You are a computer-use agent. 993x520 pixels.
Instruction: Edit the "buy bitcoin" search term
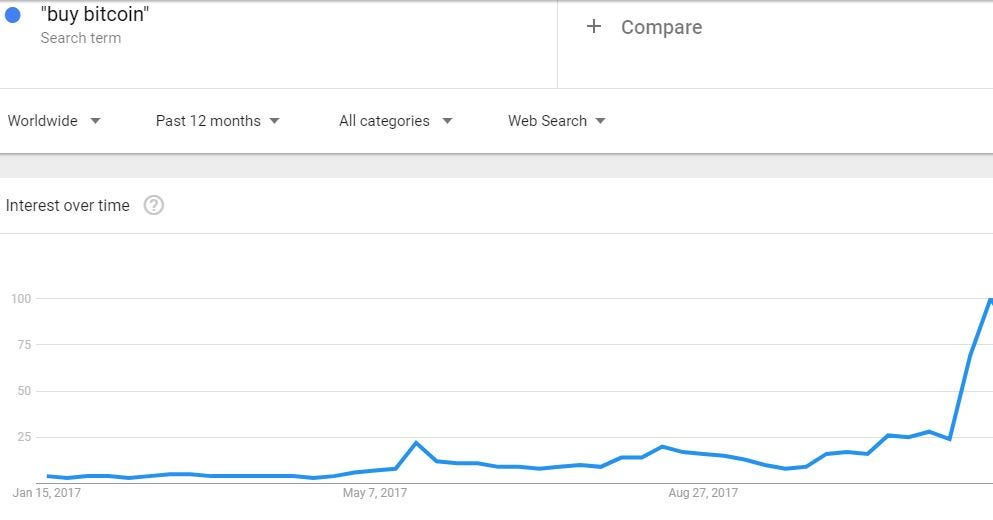tap(97, 14)
